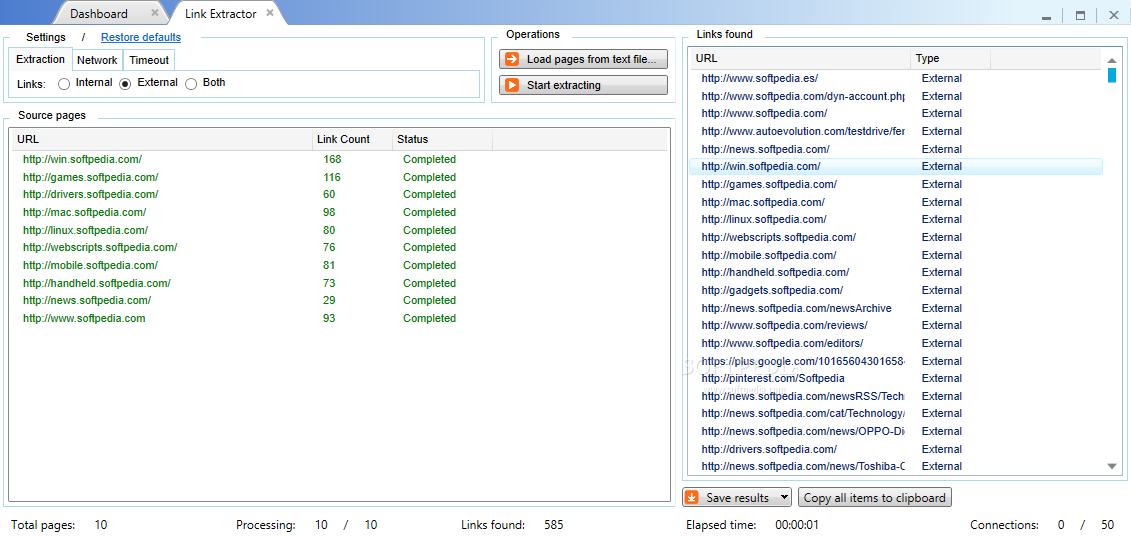1131x538 pixels.
Task: Sort source pages by URL column header
Action: pos(162,139)
